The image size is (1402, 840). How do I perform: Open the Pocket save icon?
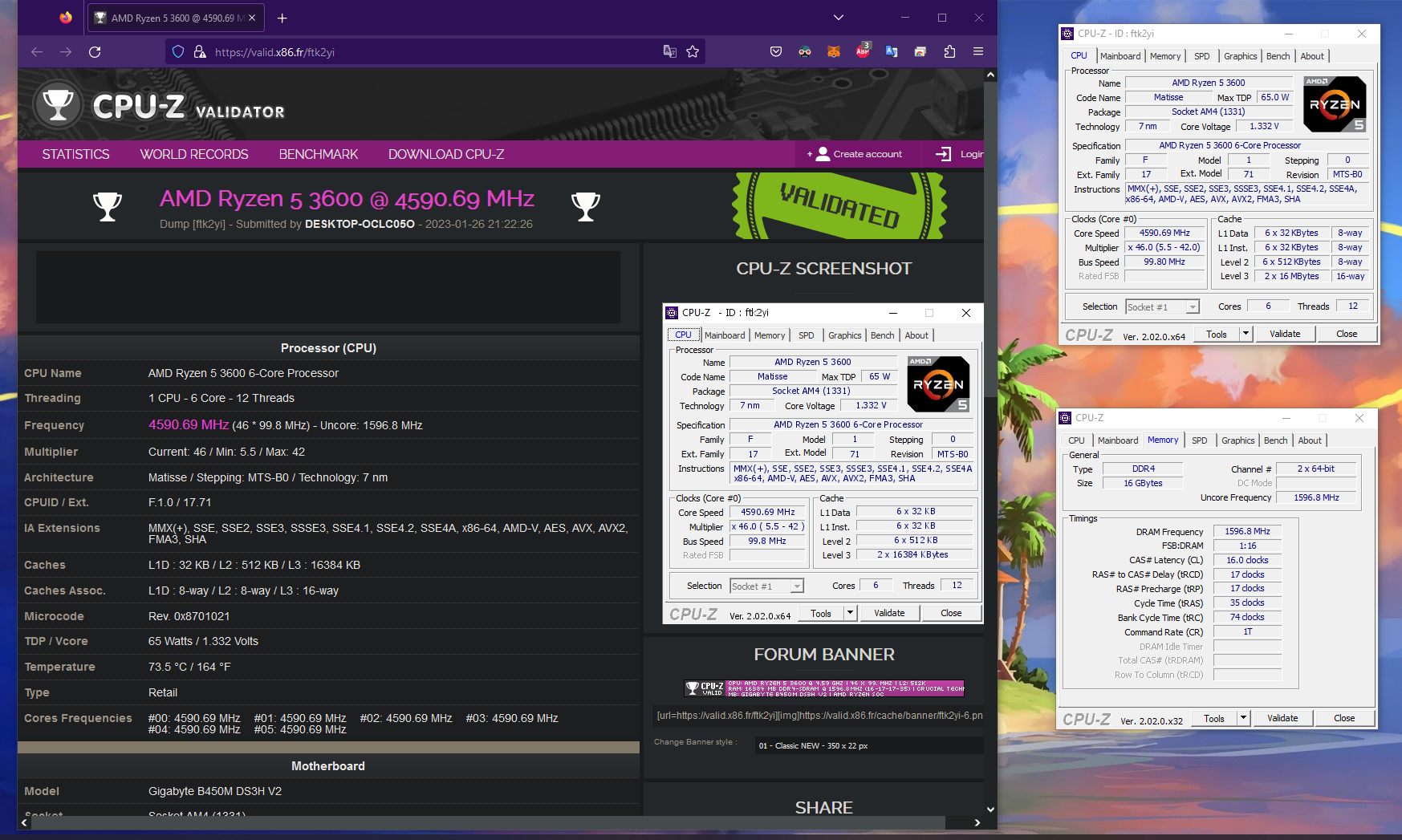[x=776, y=51]
